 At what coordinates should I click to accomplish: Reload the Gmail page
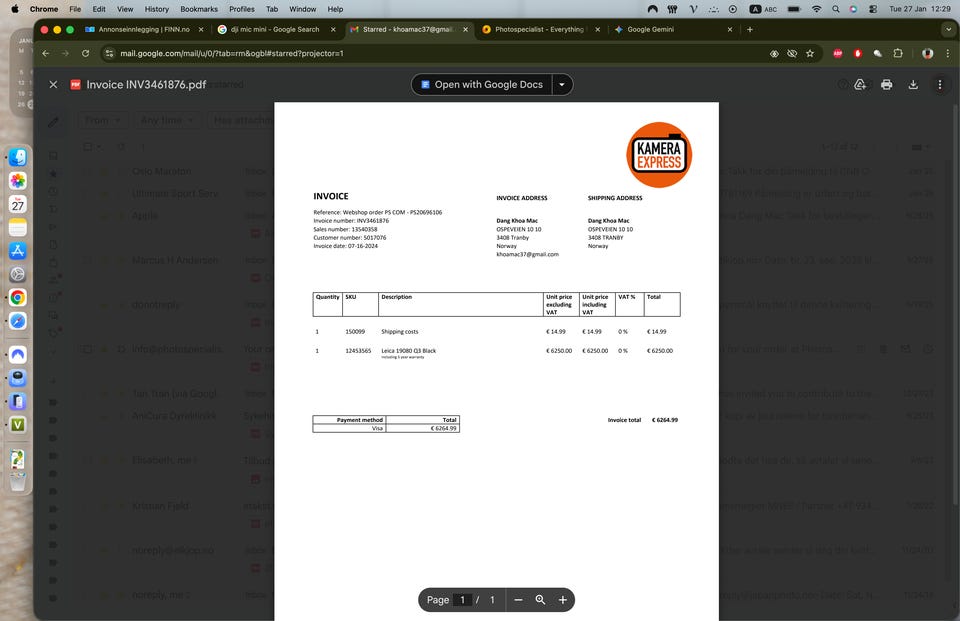85,53
